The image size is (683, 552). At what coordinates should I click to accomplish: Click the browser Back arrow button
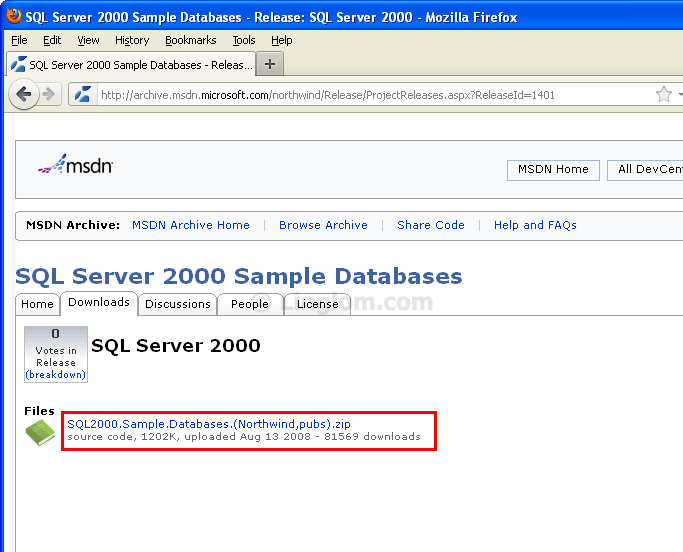[x=24, y=94]
